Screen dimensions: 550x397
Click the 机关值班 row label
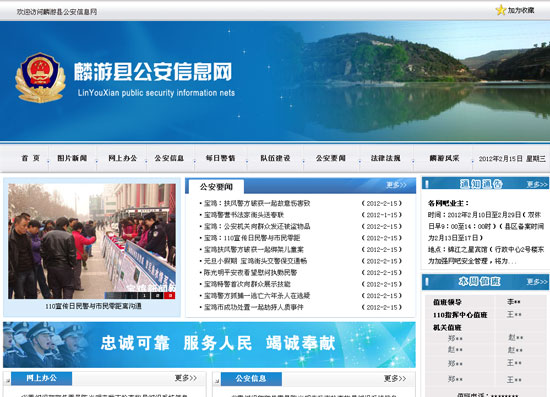[x=447, y=328]
